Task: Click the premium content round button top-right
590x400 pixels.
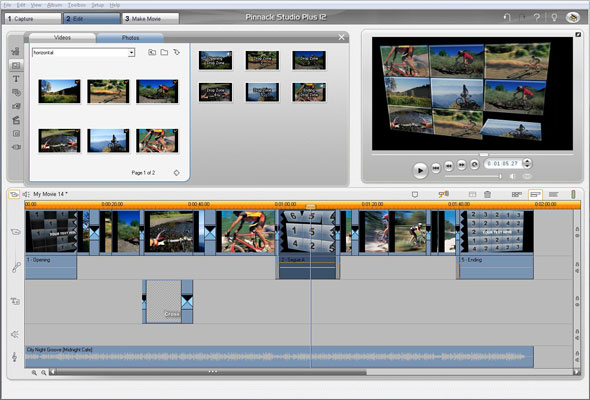Action: pos(573,17)
